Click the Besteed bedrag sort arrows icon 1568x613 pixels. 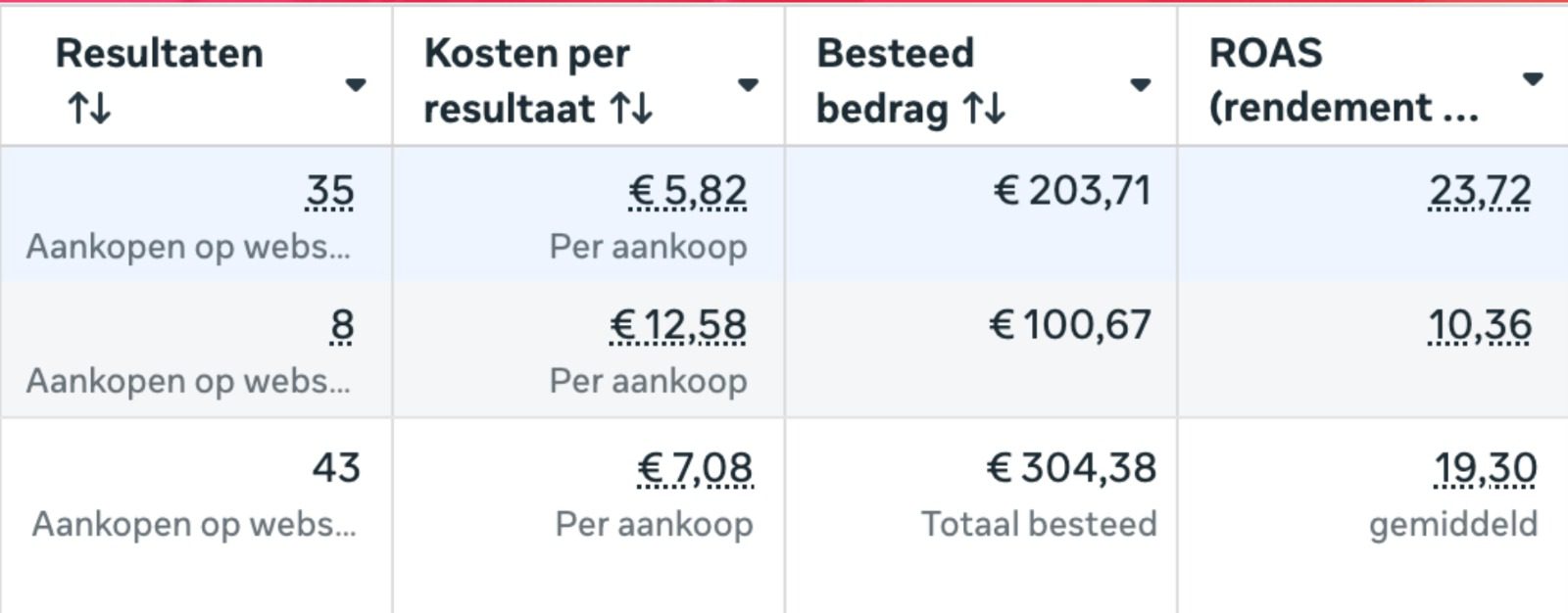tap(984, 109)
